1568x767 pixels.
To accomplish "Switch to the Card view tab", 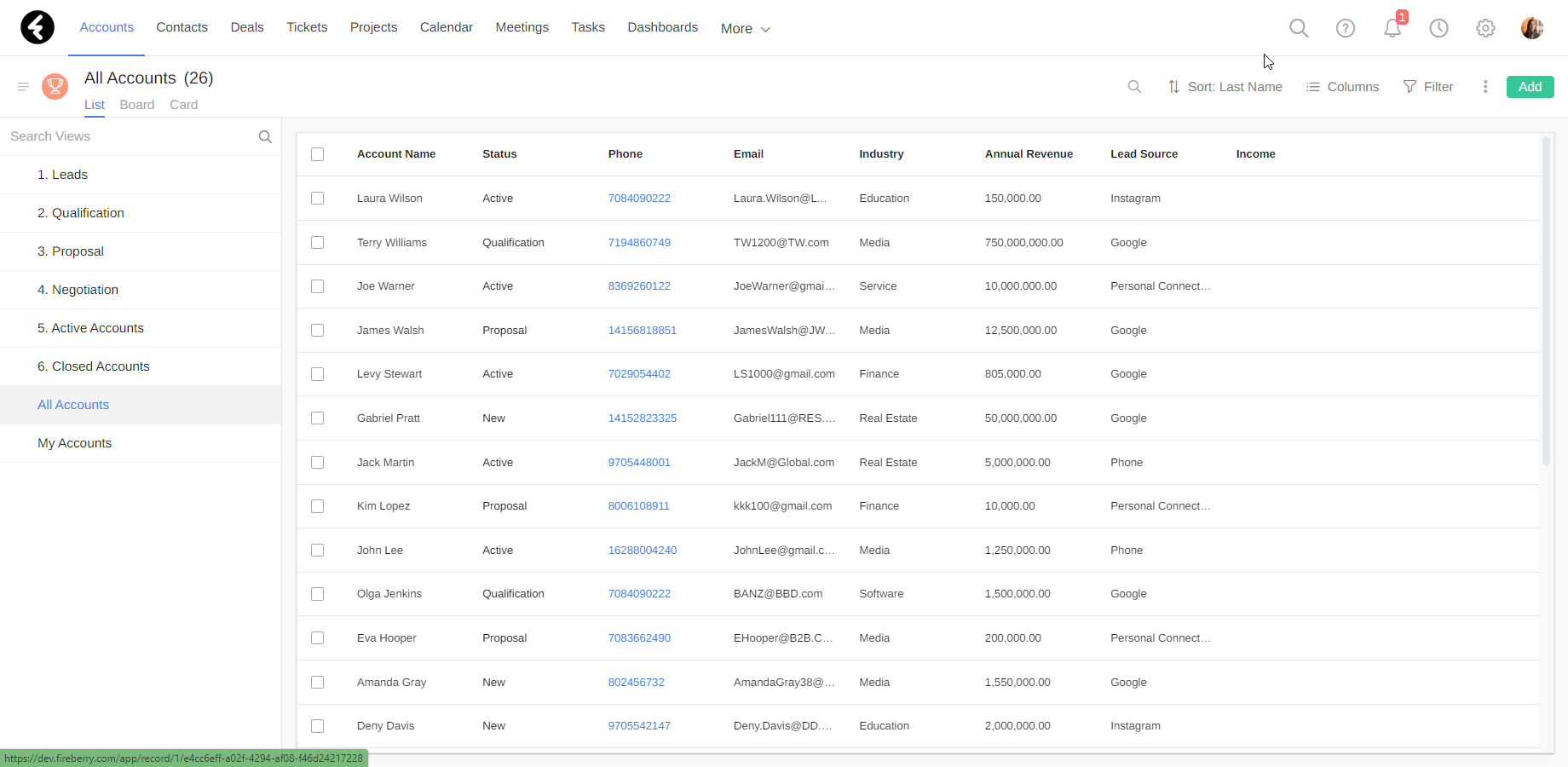I will pyautogui.click(x=184, y=105).
